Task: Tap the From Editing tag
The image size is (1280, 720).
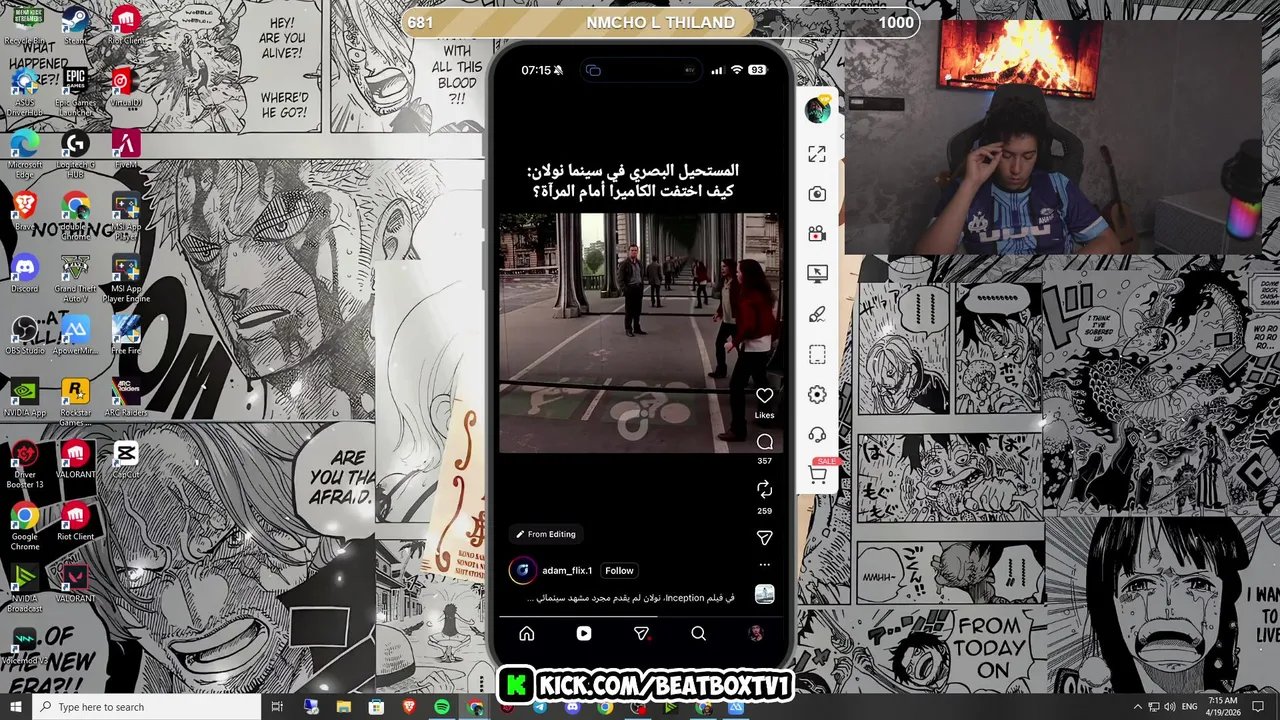Action: pos(546,534)
